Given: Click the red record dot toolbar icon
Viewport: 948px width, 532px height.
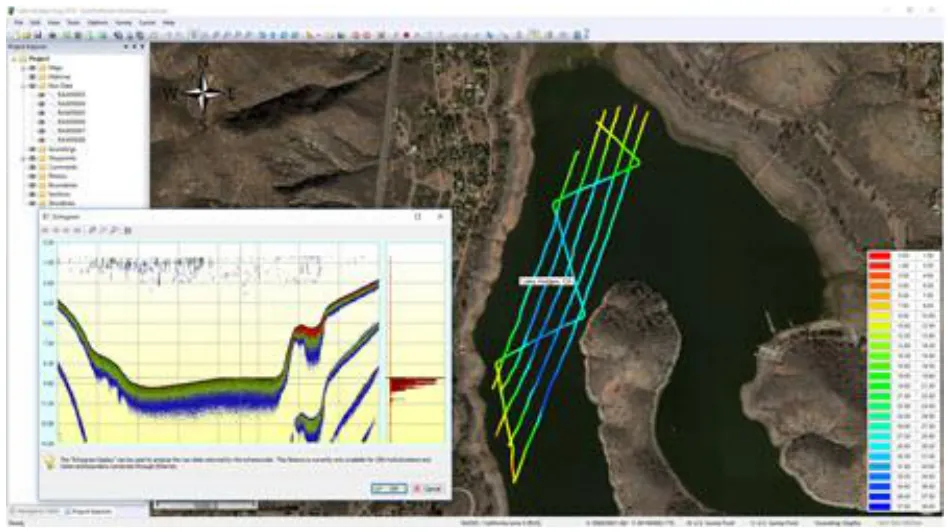Looking at the screenshot, I should pos(406,35).
